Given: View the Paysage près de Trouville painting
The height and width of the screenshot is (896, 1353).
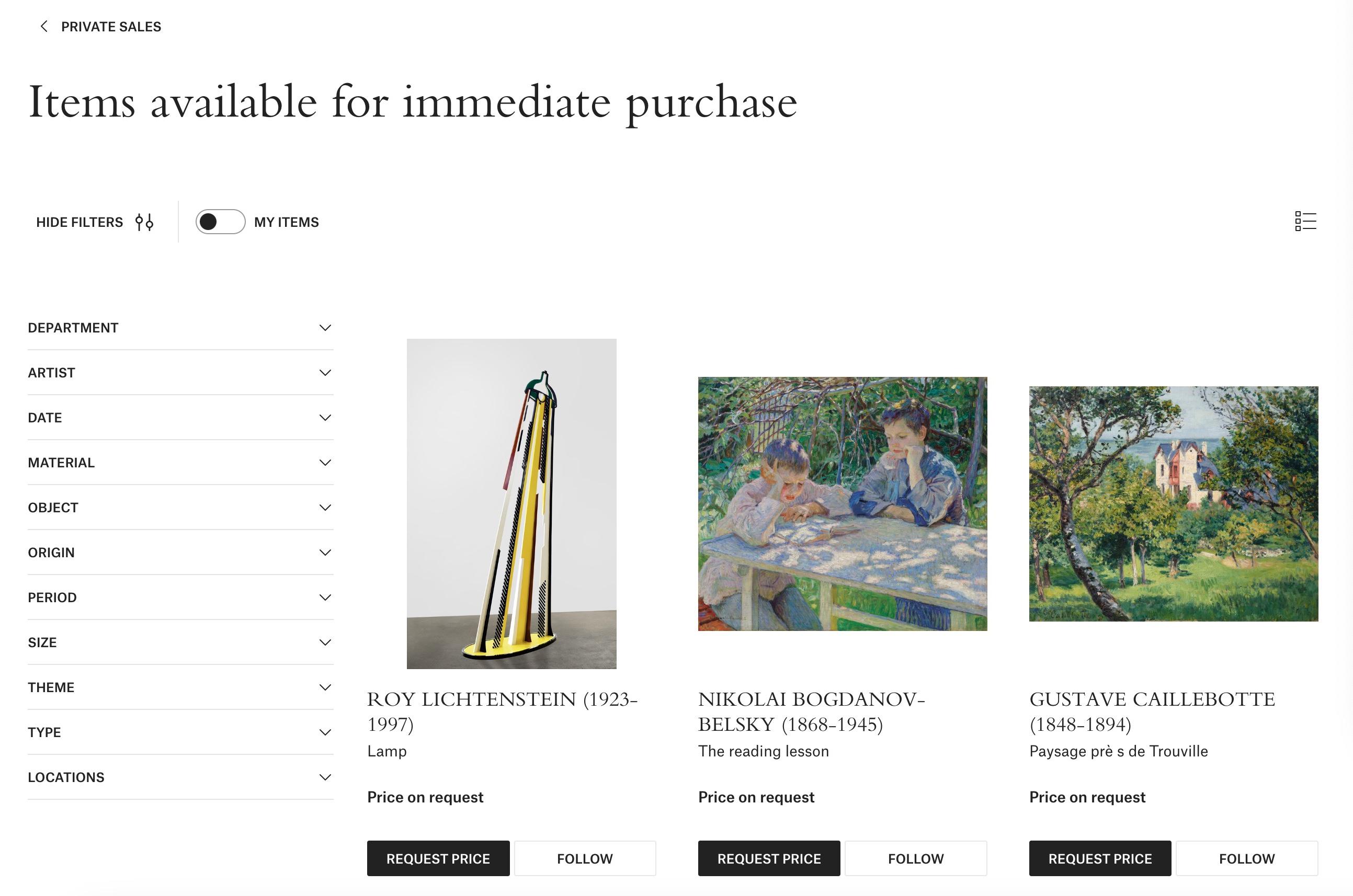Looking at the screenshot, I should point(1174,503).
